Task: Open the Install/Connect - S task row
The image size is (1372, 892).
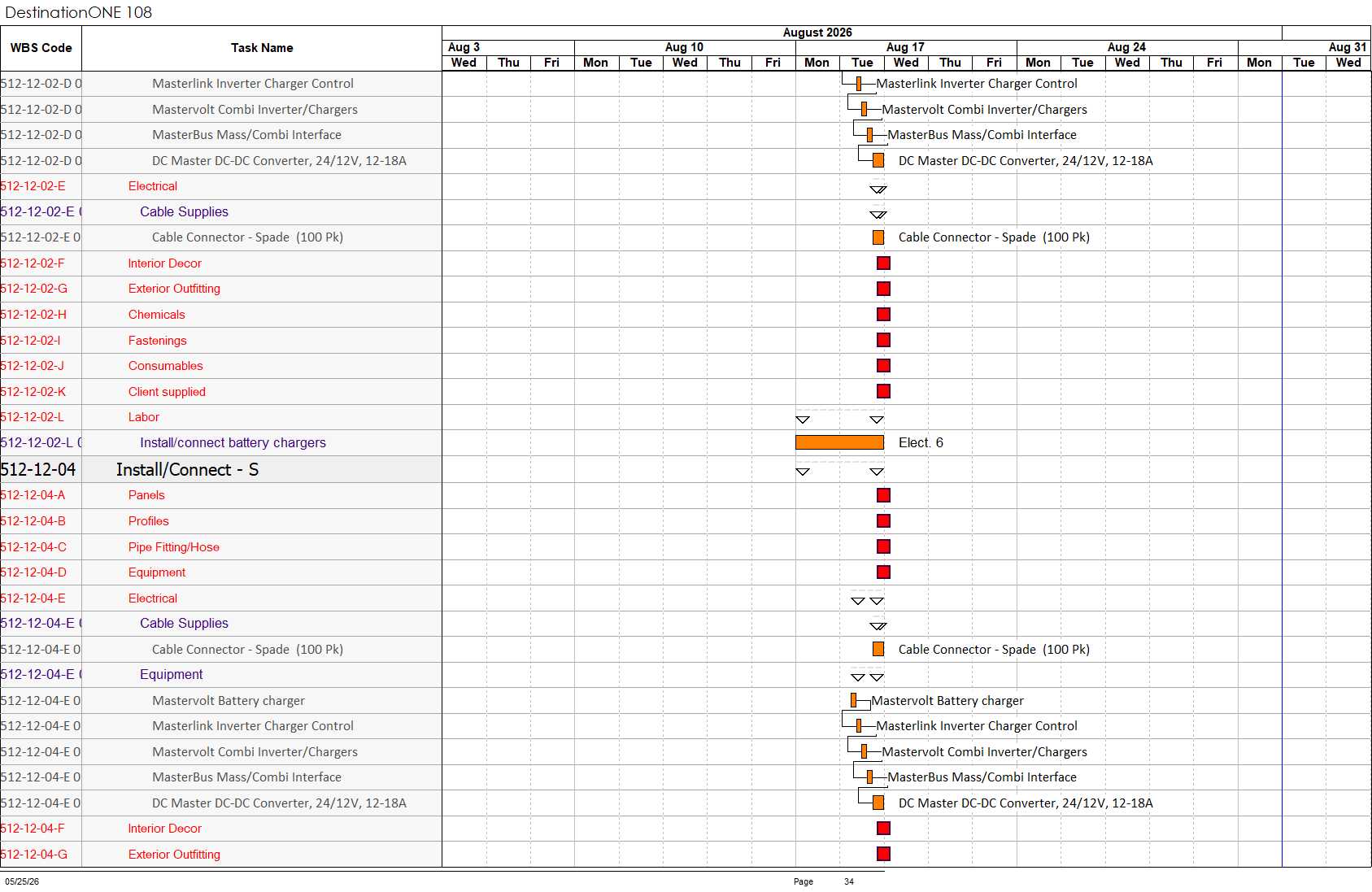Action: pos(221,469)
